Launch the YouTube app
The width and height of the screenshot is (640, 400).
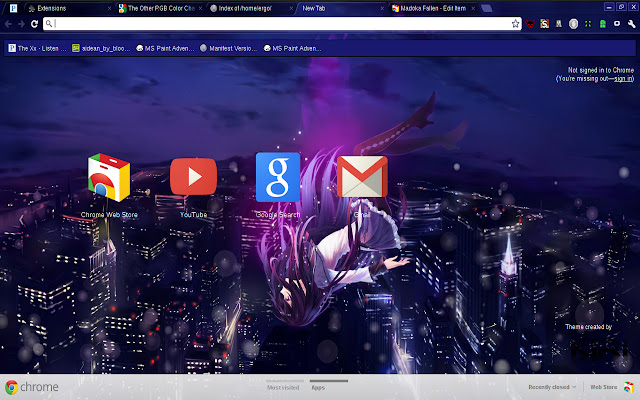193,177
